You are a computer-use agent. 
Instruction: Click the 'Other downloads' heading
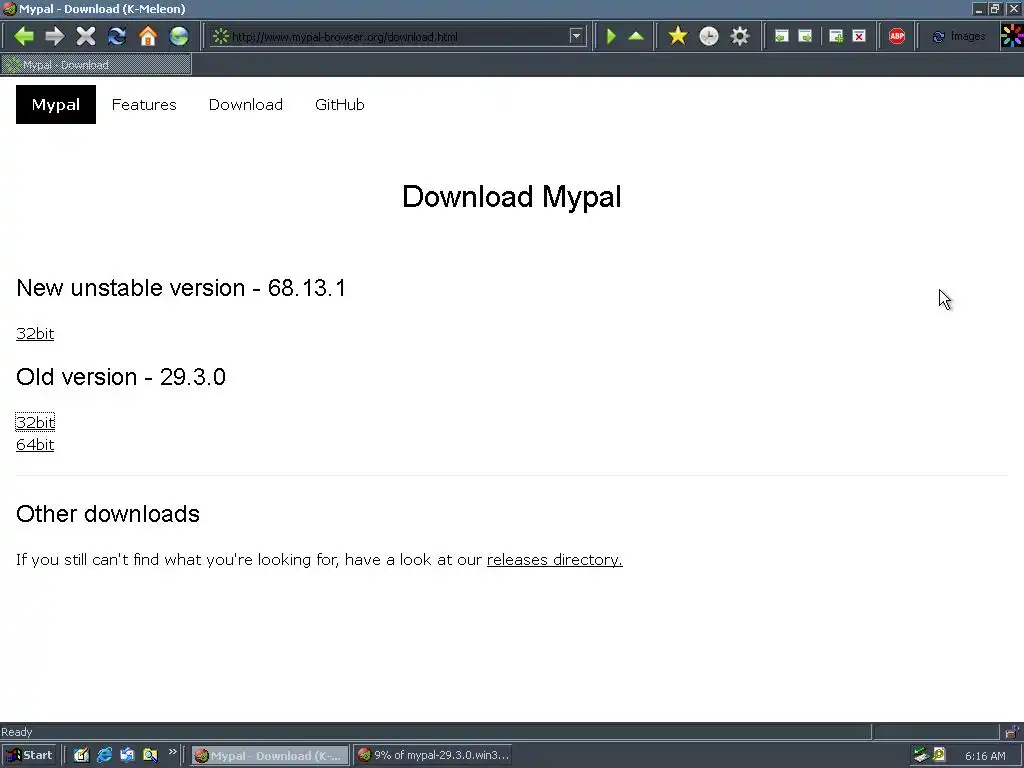(x=108, y=514)
